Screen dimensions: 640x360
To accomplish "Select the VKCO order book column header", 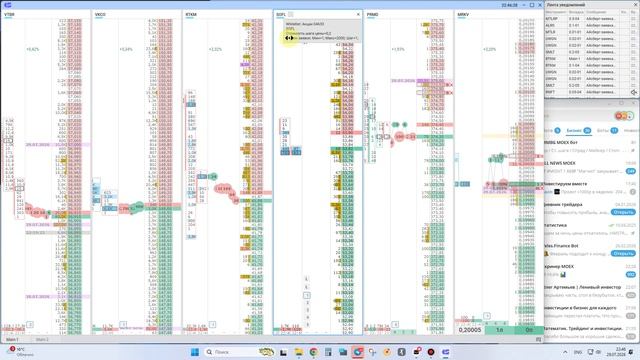I will point(100,14).
